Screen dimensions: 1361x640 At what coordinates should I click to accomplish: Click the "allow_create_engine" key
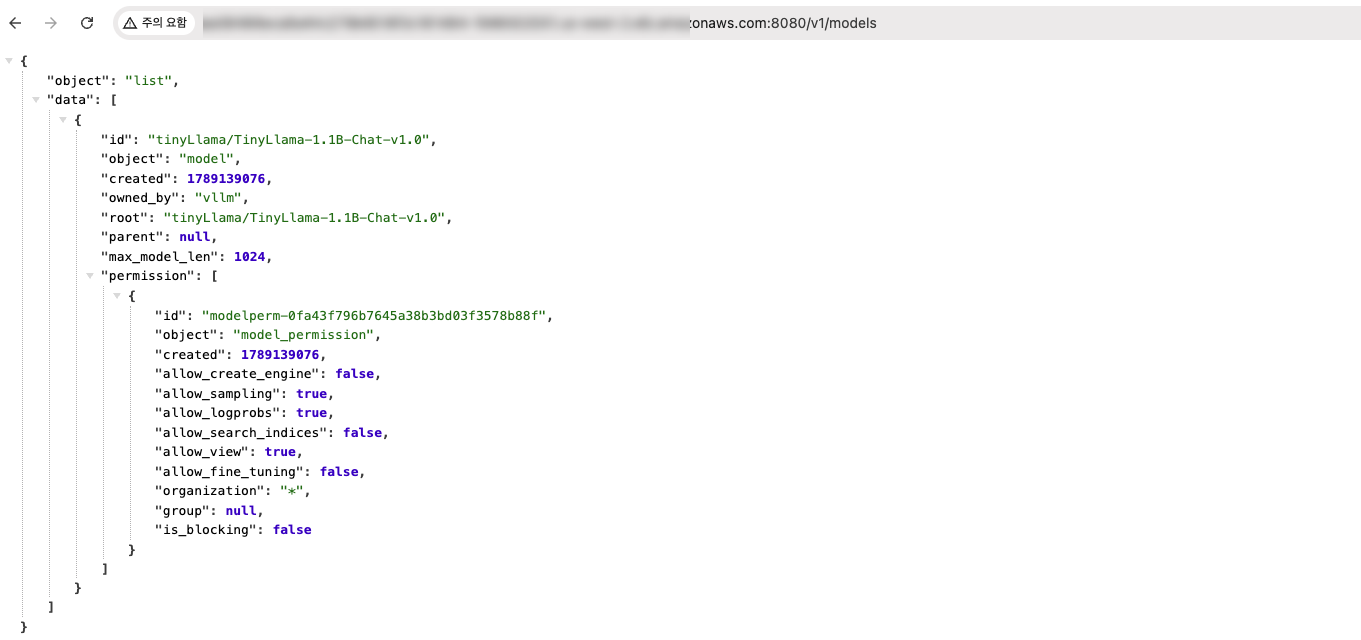pos(237,374)
